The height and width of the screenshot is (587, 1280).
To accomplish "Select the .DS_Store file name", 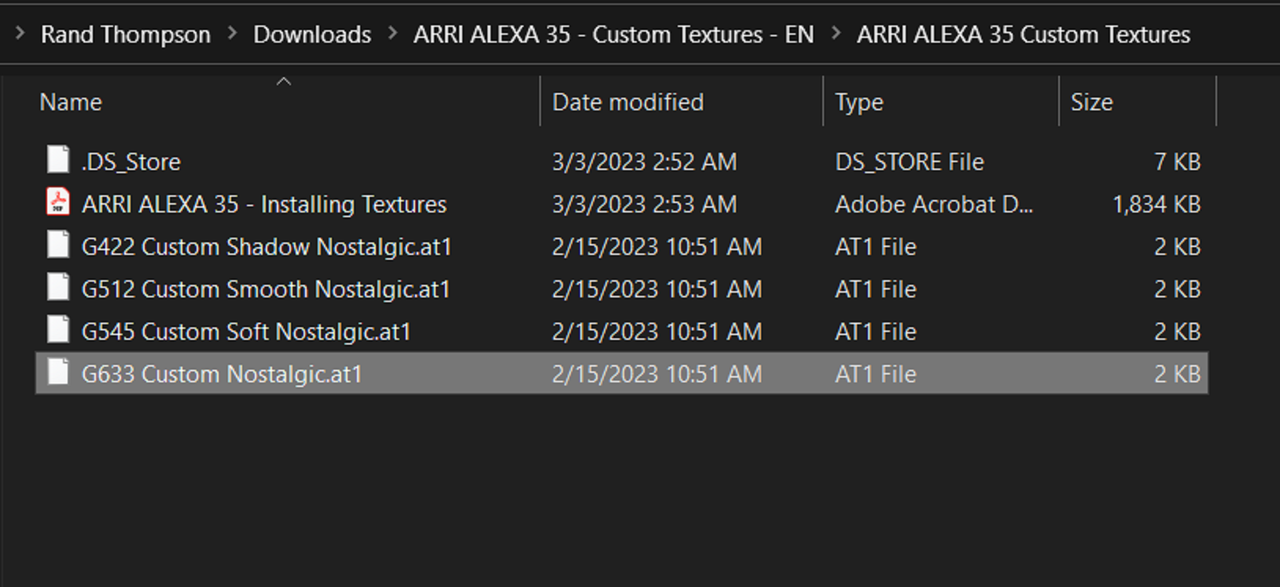I will tap(131, 161).
